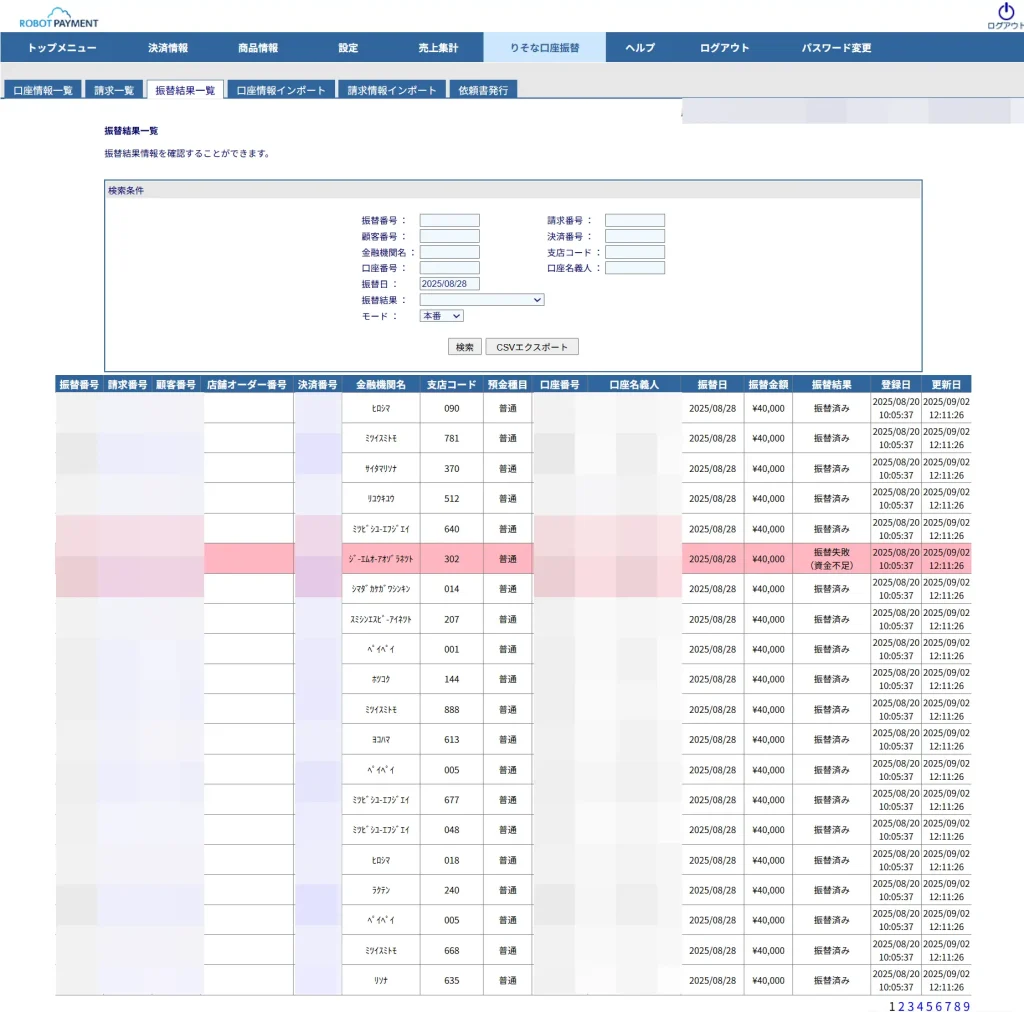Viewport: 1024px width, 1012px height.
Task: Click the 振替金額 column header
Action: click(x=768, y=384)
